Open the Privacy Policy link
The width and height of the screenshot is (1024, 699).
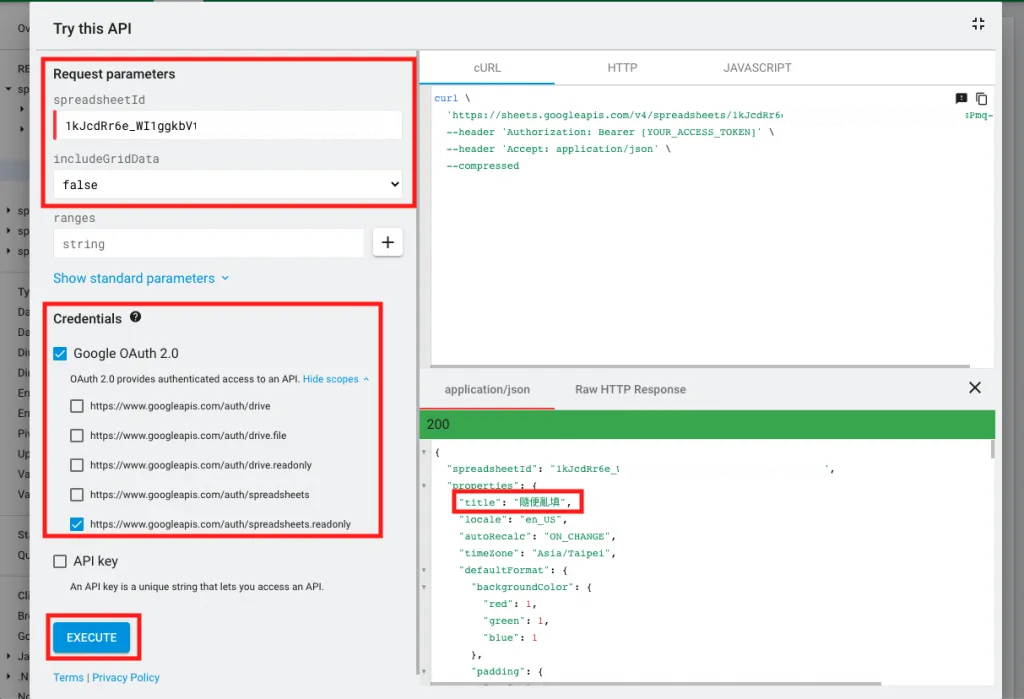pos(125,677)
